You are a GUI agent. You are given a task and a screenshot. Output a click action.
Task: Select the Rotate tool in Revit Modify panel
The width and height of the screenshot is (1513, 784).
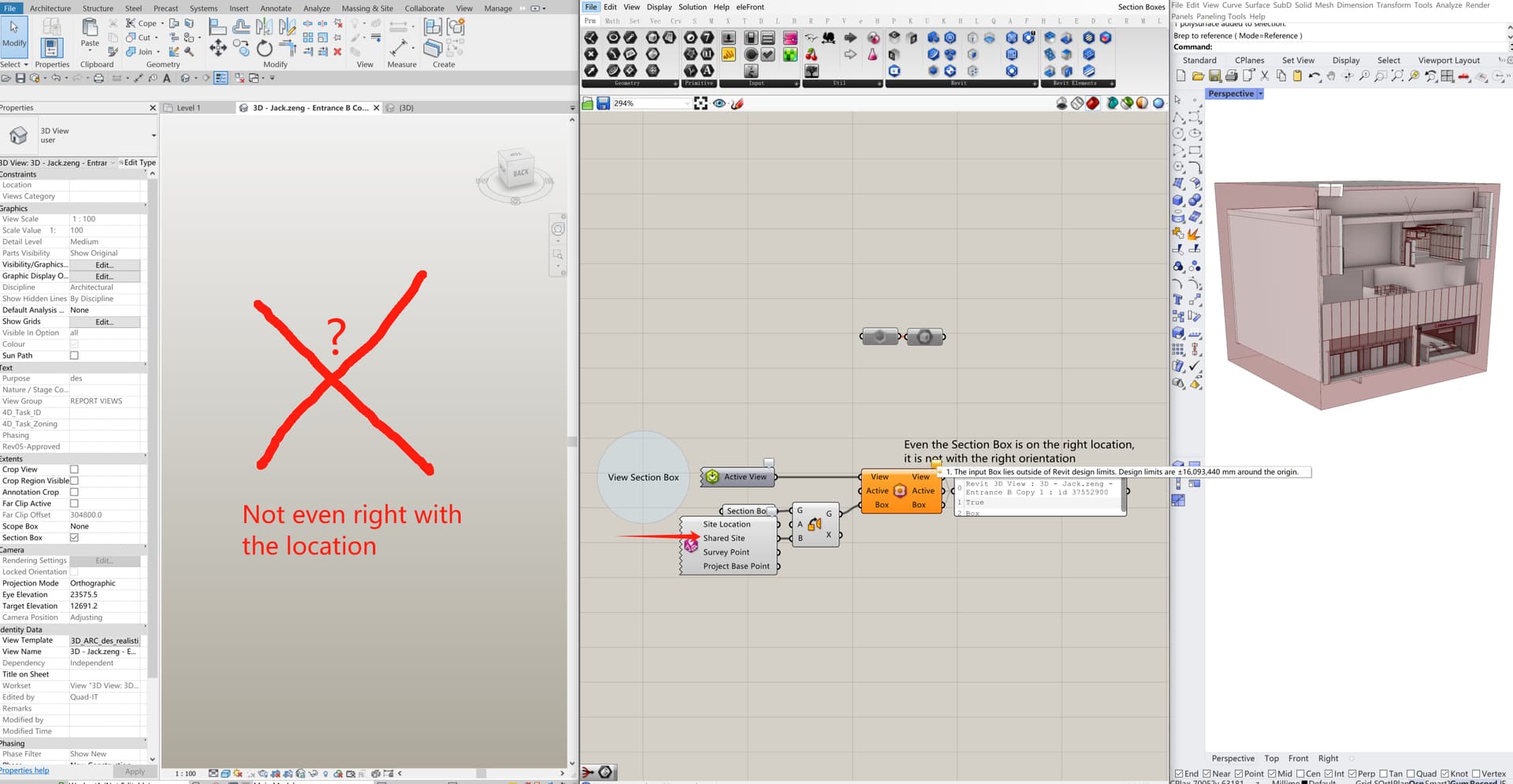click(x=265, y=49)
